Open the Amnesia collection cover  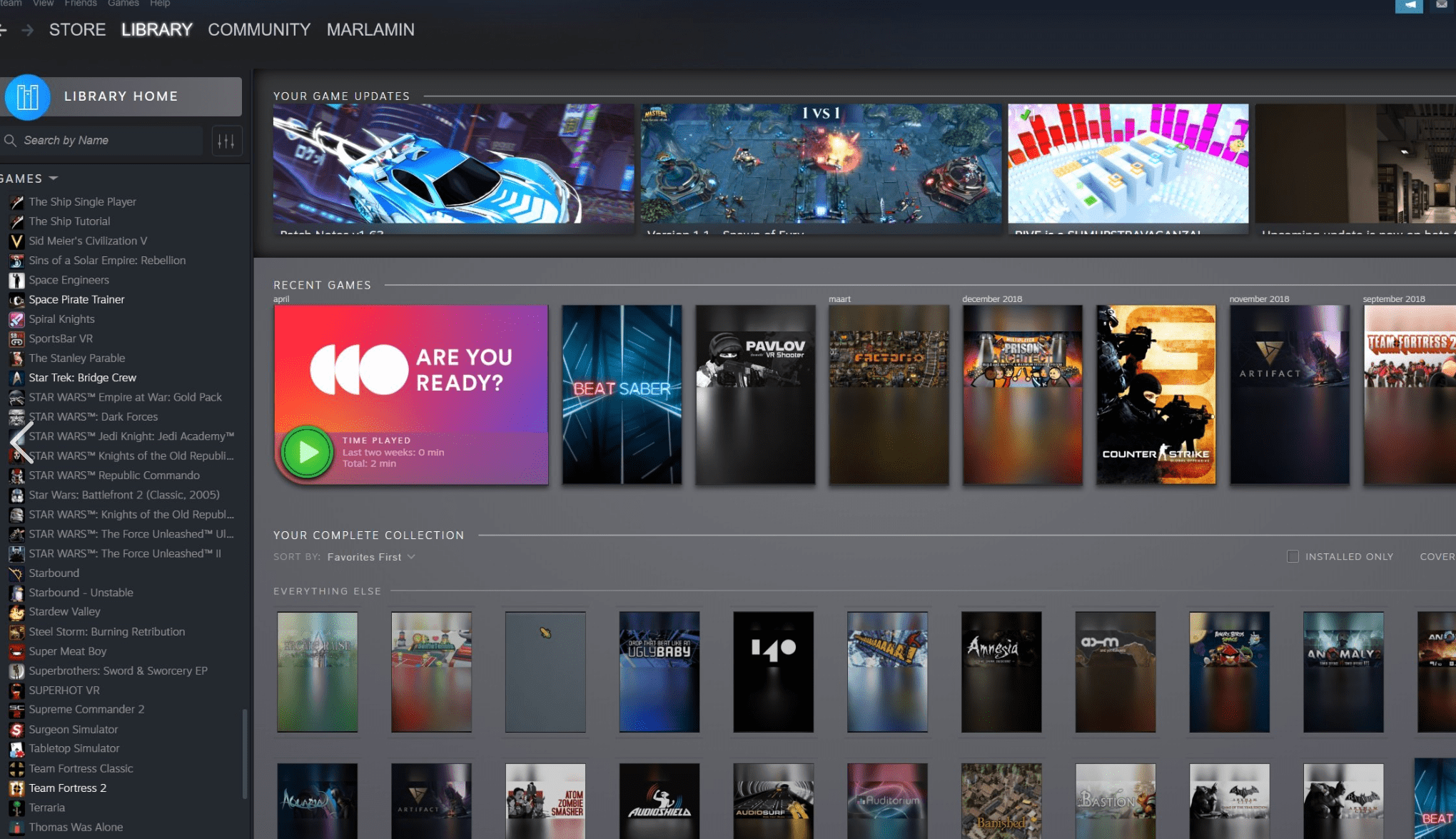(x=1001, y=671)
